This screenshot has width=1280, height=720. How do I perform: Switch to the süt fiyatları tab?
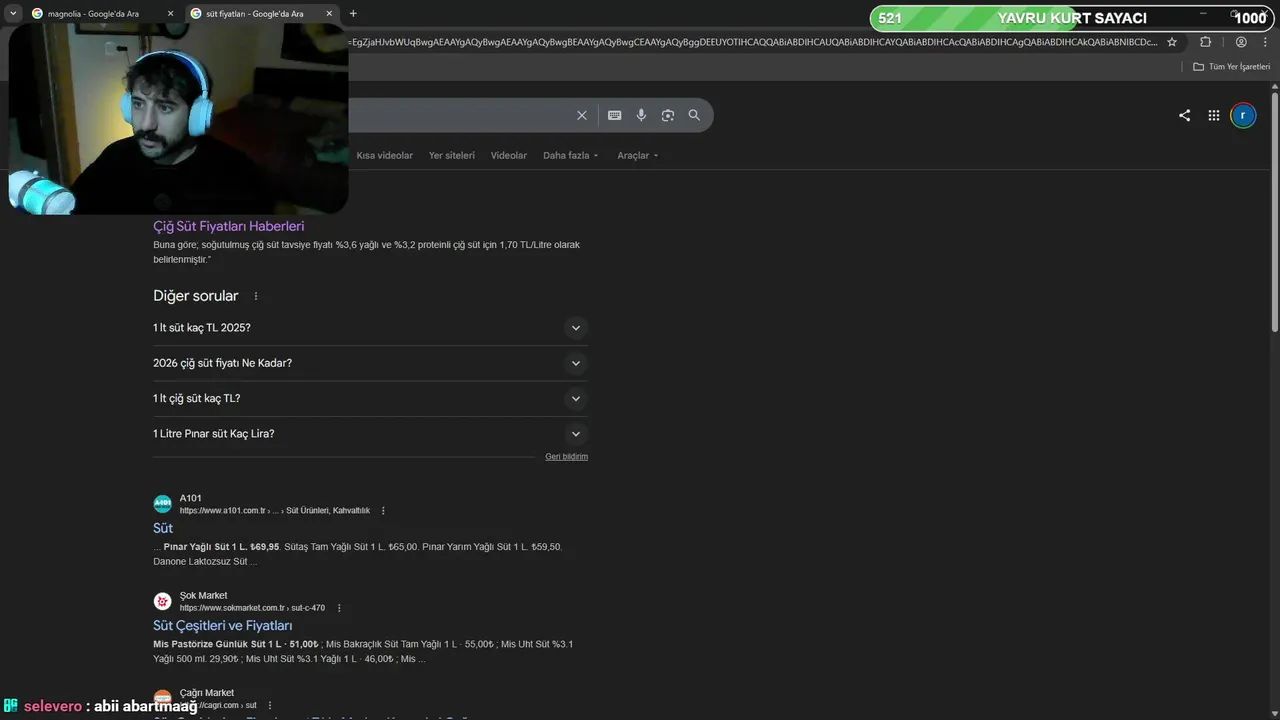262,14
